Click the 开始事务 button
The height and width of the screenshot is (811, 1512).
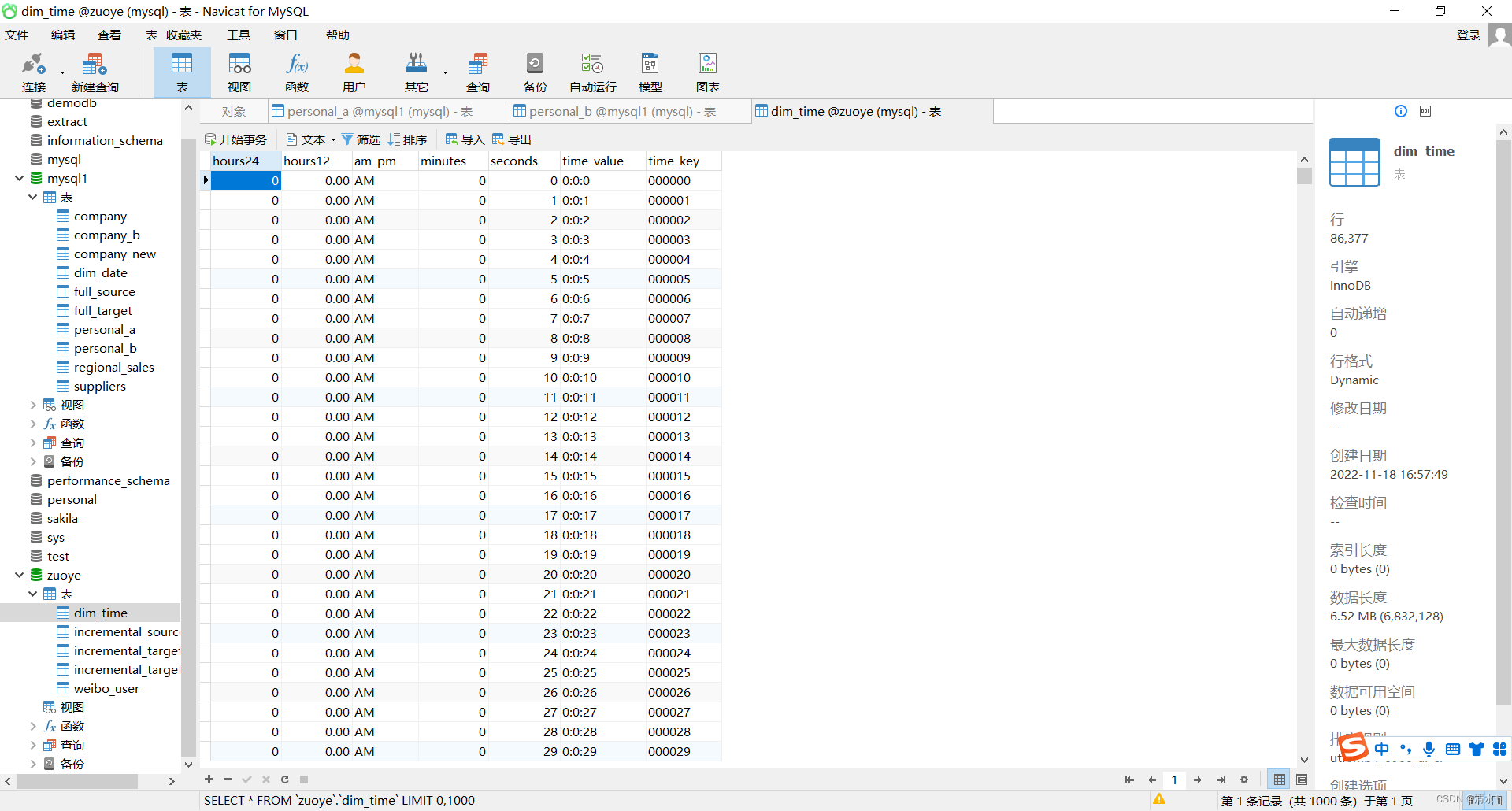tap(235, 139)
